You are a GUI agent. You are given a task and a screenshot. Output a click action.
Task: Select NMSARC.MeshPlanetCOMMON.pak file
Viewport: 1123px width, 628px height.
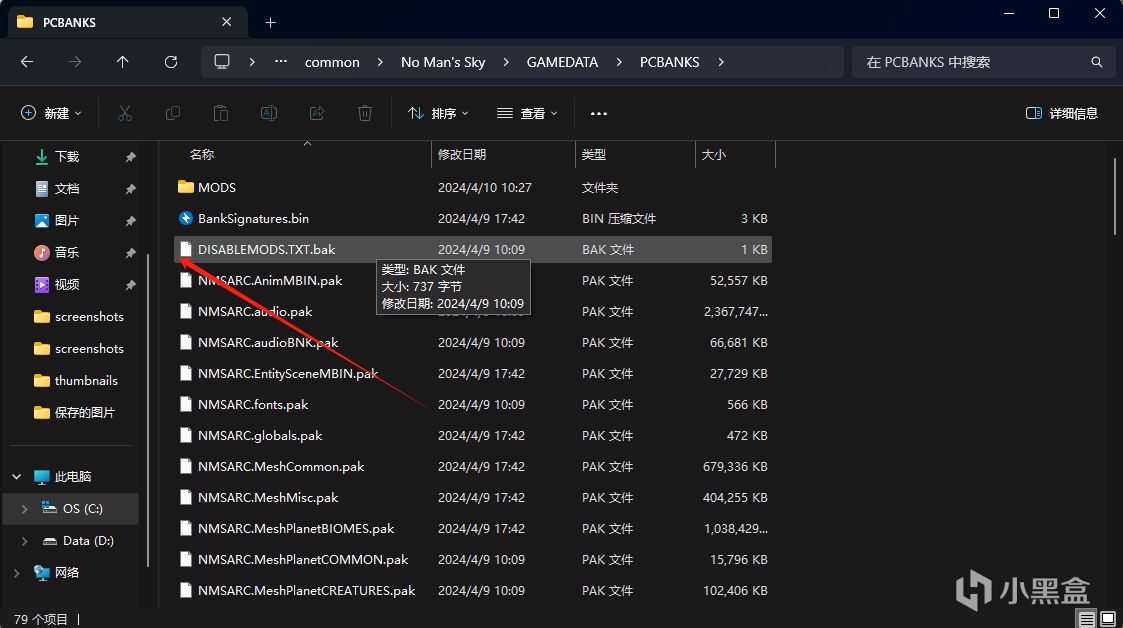pyautogui.click(x=473, y=559)
